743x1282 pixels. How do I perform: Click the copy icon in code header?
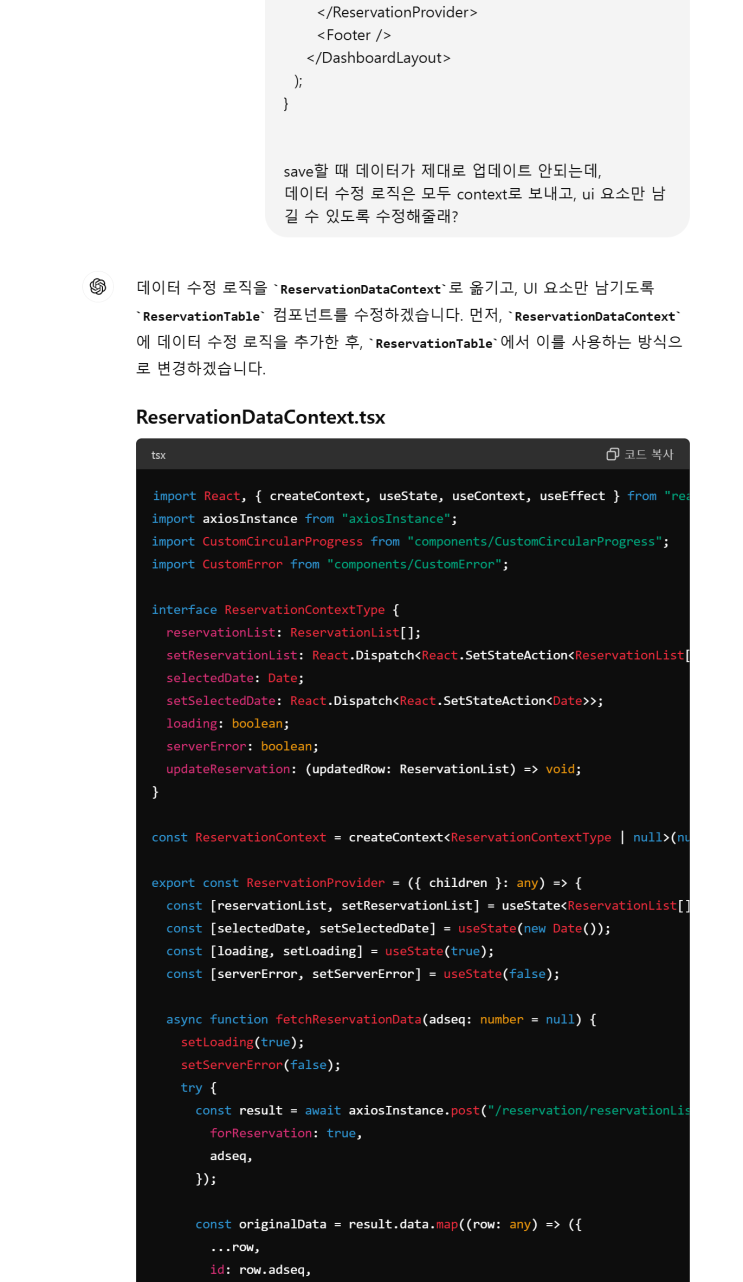click(x=612, y=454)
